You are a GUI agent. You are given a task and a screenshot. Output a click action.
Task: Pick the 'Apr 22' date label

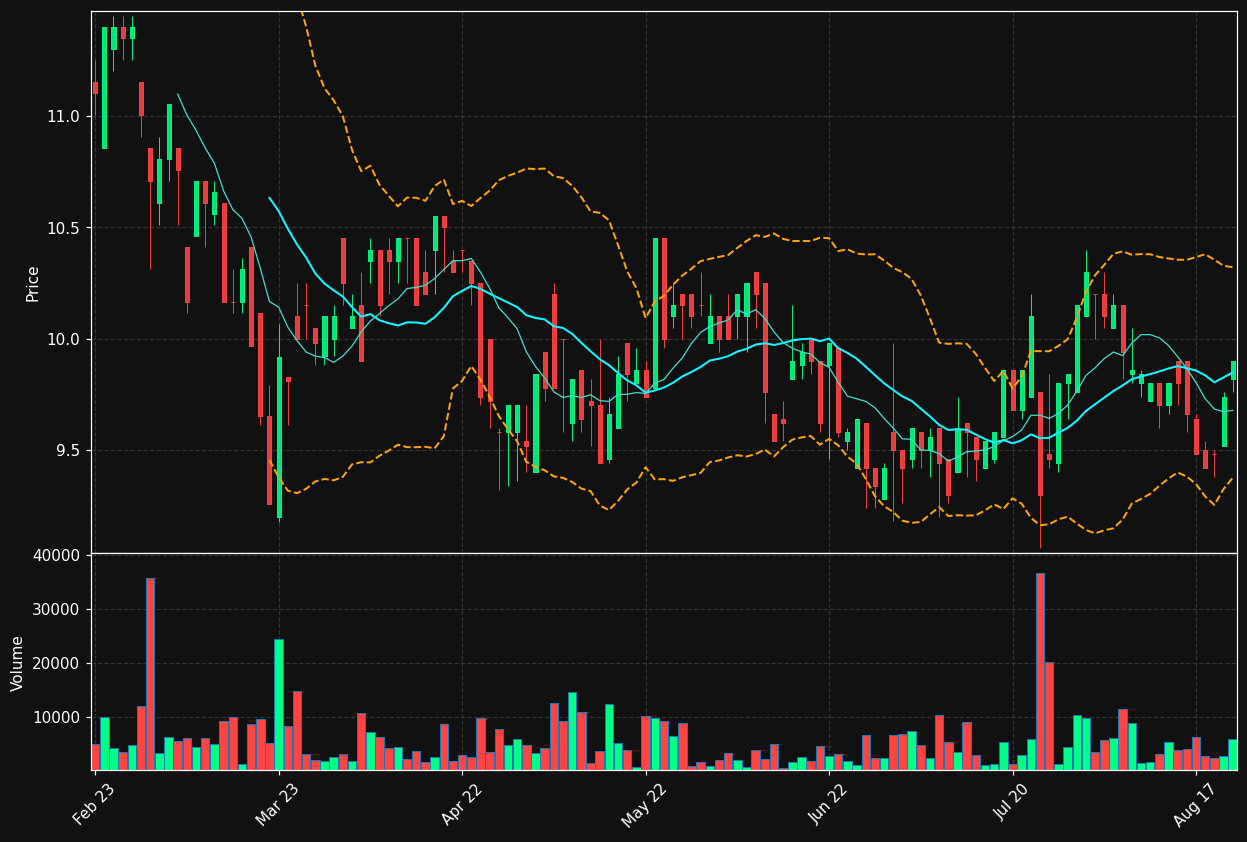[461, 805]
